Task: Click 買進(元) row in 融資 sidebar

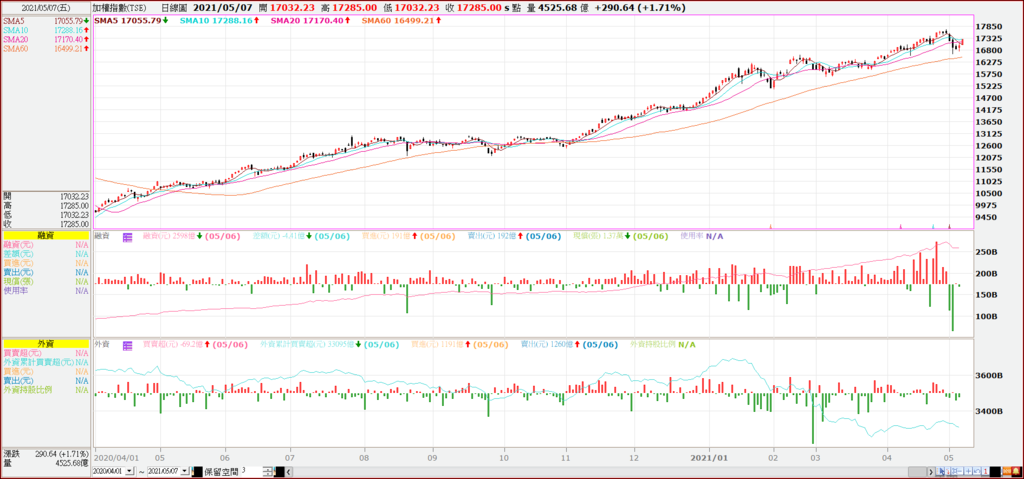Action: (x=46, y=263)
